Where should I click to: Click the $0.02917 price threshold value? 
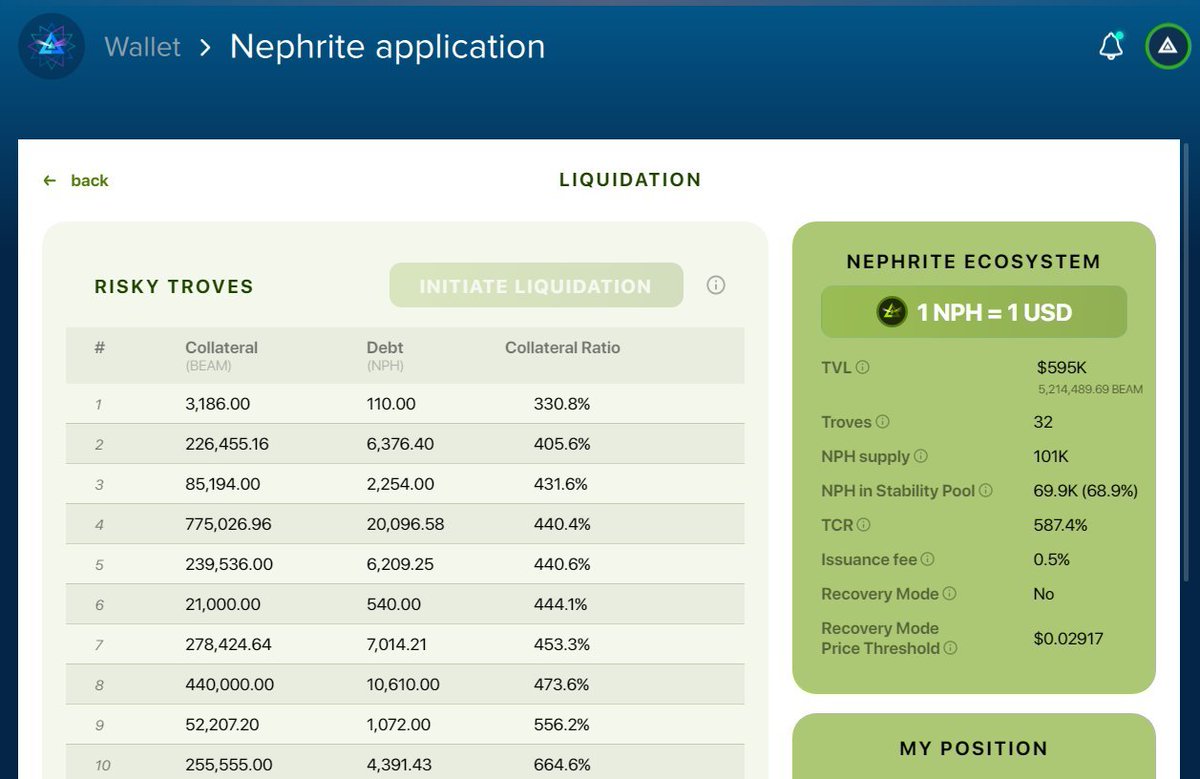(x=1068, y=638)
